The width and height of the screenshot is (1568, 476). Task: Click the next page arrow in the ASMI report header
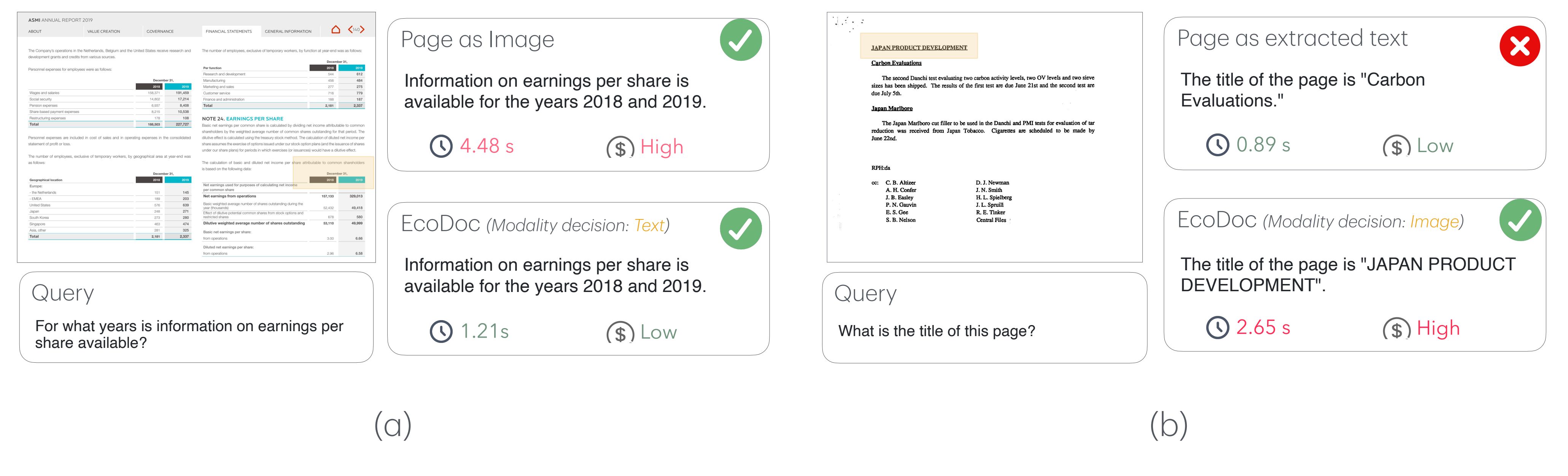363,29
